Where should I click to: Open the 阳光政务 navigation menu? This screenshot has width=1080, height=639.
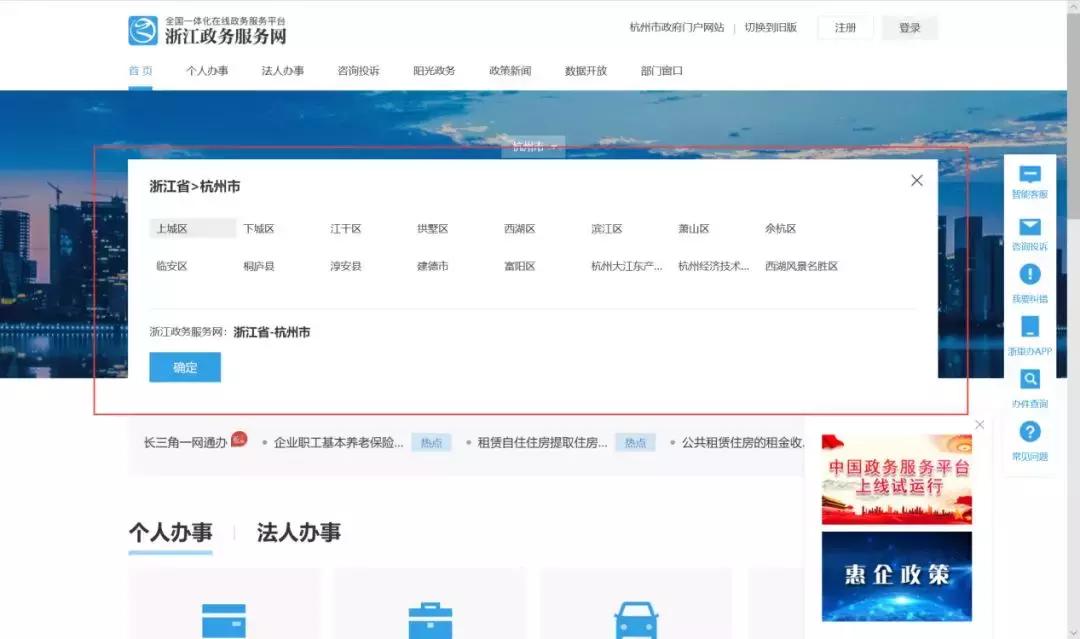point(433,70)
